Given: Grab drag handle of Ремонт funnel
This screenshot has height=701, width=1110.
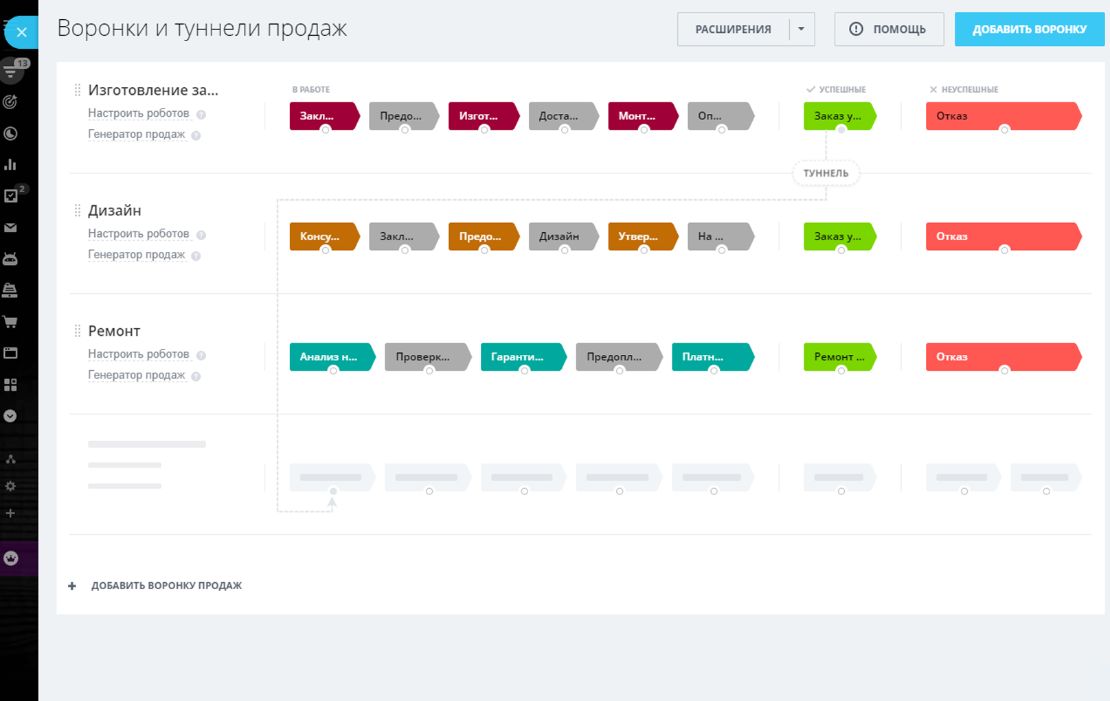Looking at the screenshot, I should coord(78,331).
